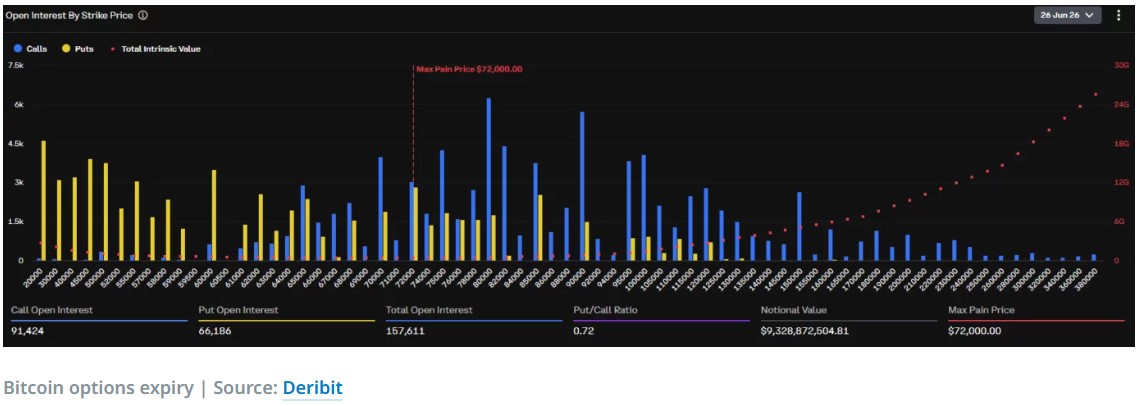Open the three-dot chart options menu
The image size is (1144, 406).
point(1119,15)
